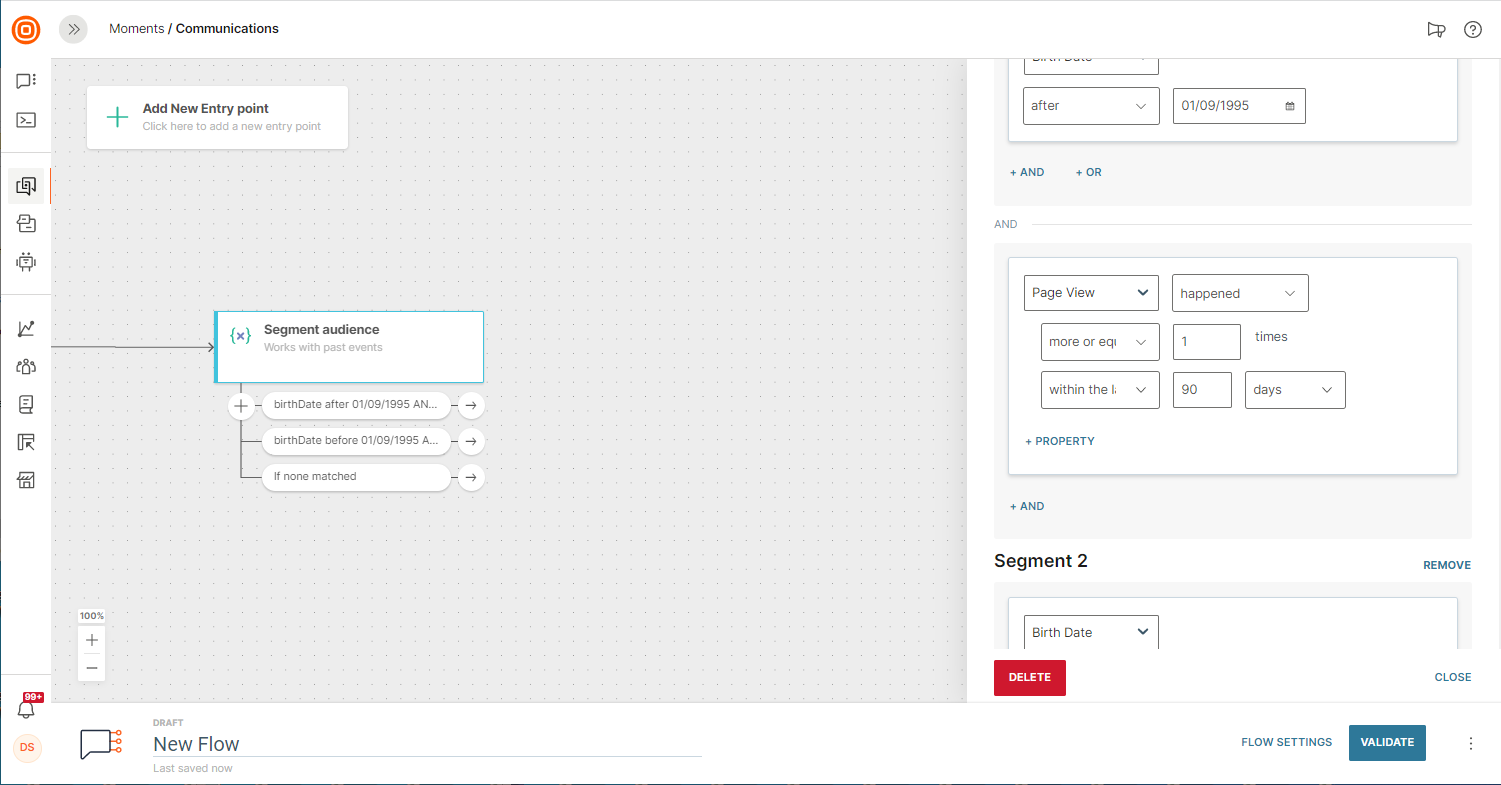
Task: Select the Add New Entry point card
Action: (217, 117)
